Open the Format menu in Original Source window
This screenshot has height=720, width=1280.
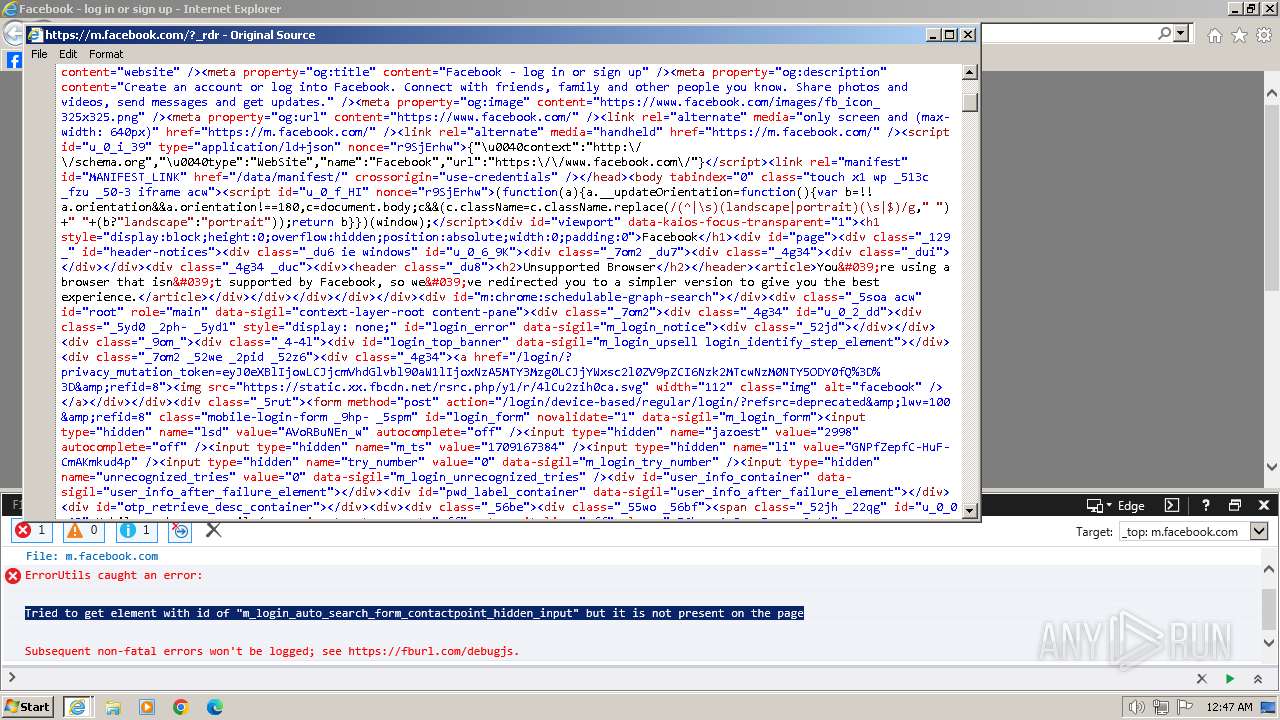click(106, 54)
